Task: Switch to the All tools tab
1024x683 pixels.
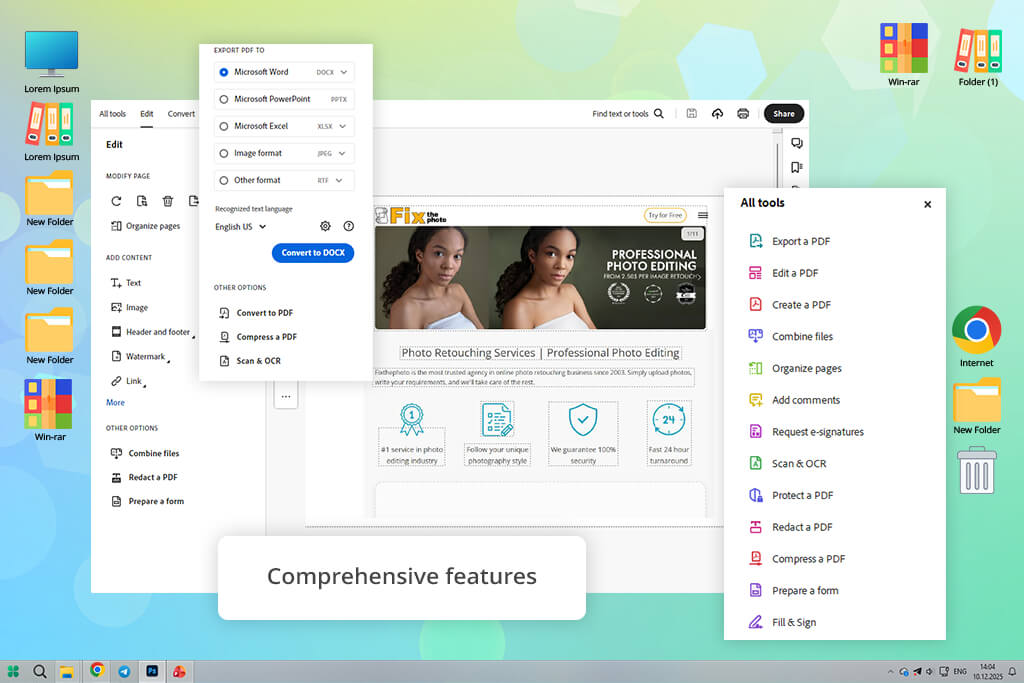Action: [x=112, y=114]
